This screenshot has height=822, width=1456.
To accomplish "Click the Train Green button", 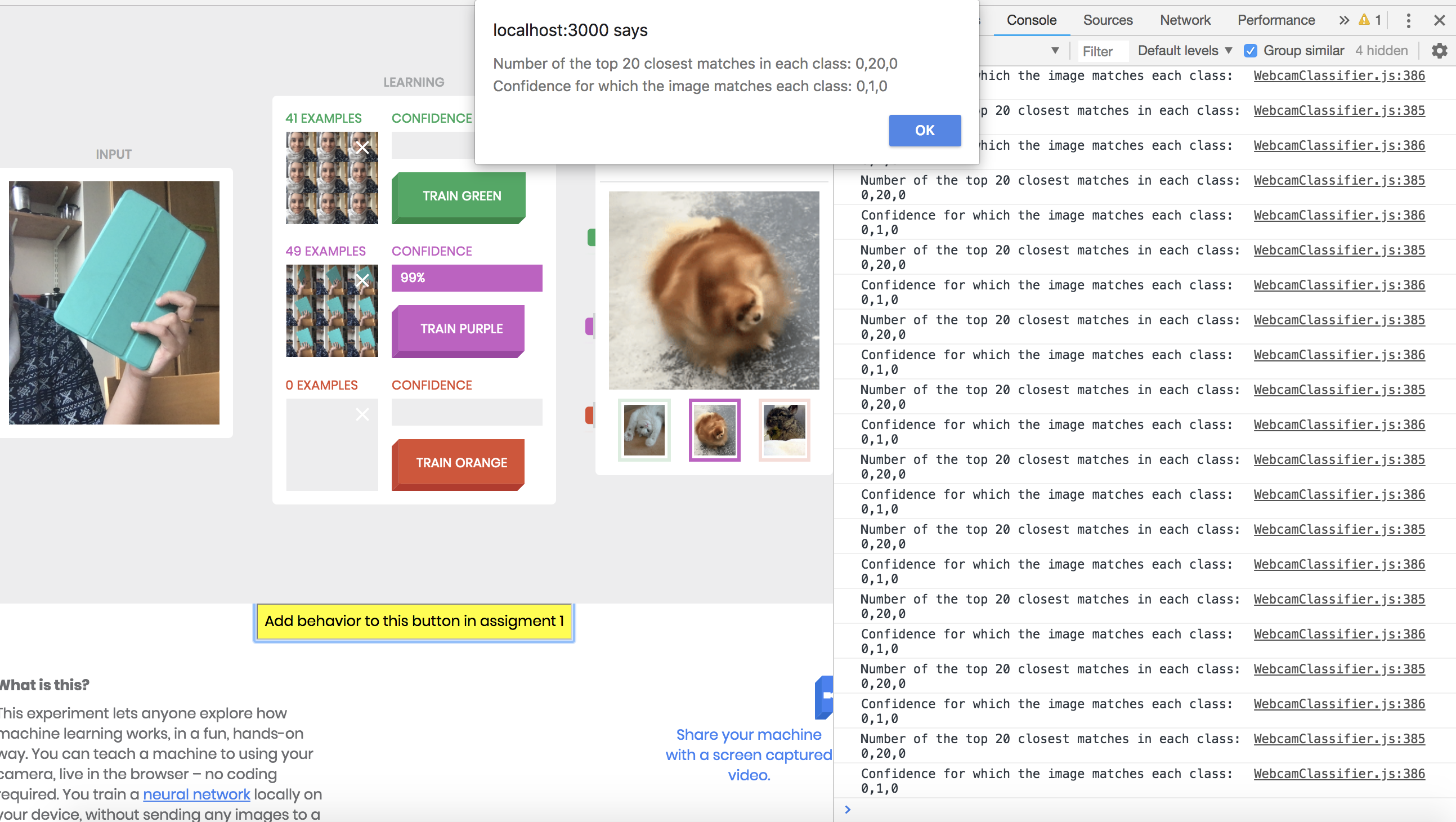I will [461, 195].
